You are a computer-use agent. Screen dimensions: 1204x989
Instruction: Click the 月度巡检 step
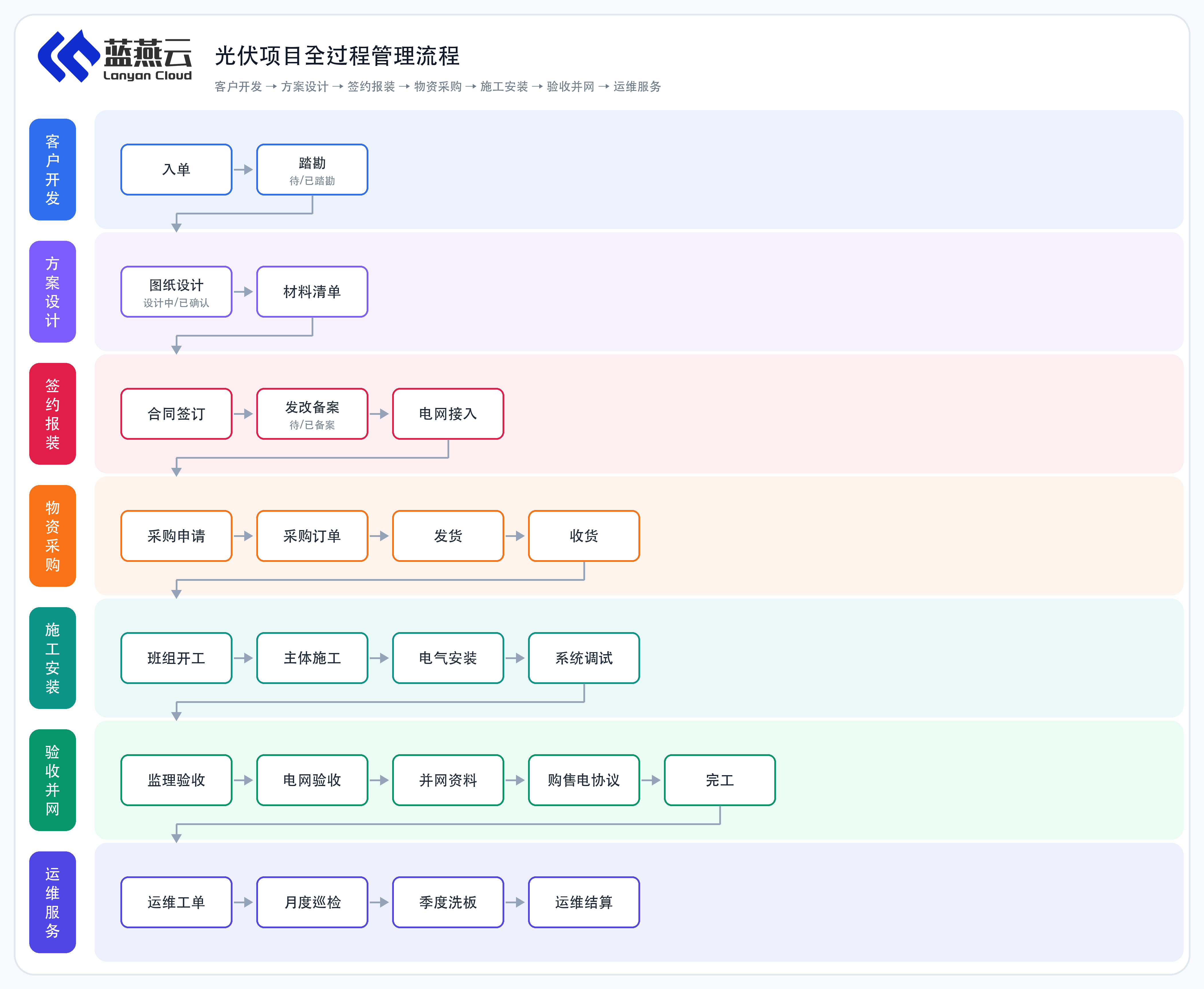[312, 902]
